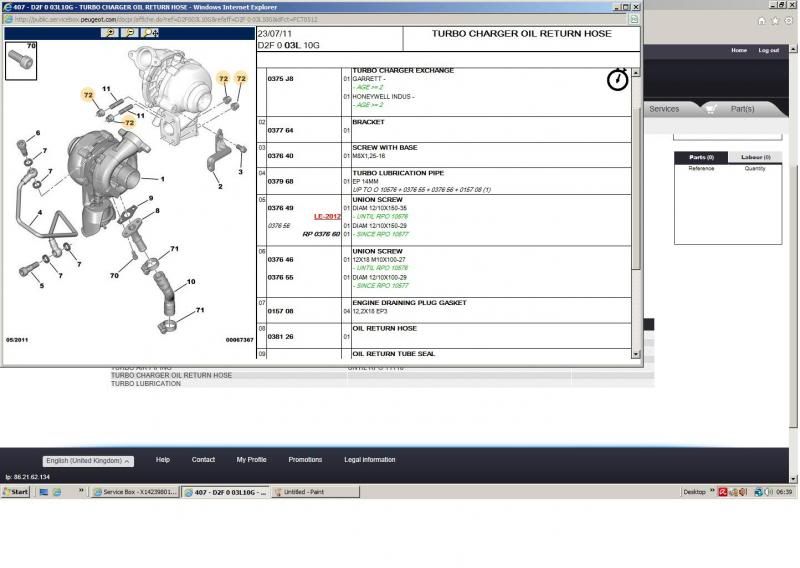
Task: Select the Labour (0) basket tab
Action: click(x=755, y=157)
